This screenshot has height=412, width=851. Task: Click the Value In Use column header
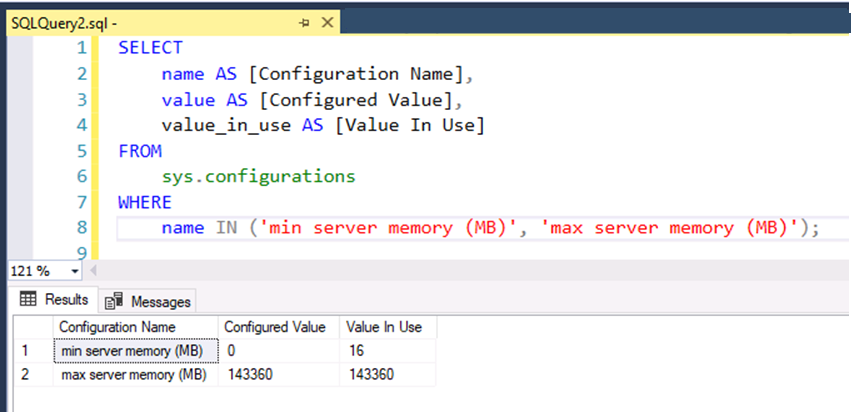tap(388, 327)
